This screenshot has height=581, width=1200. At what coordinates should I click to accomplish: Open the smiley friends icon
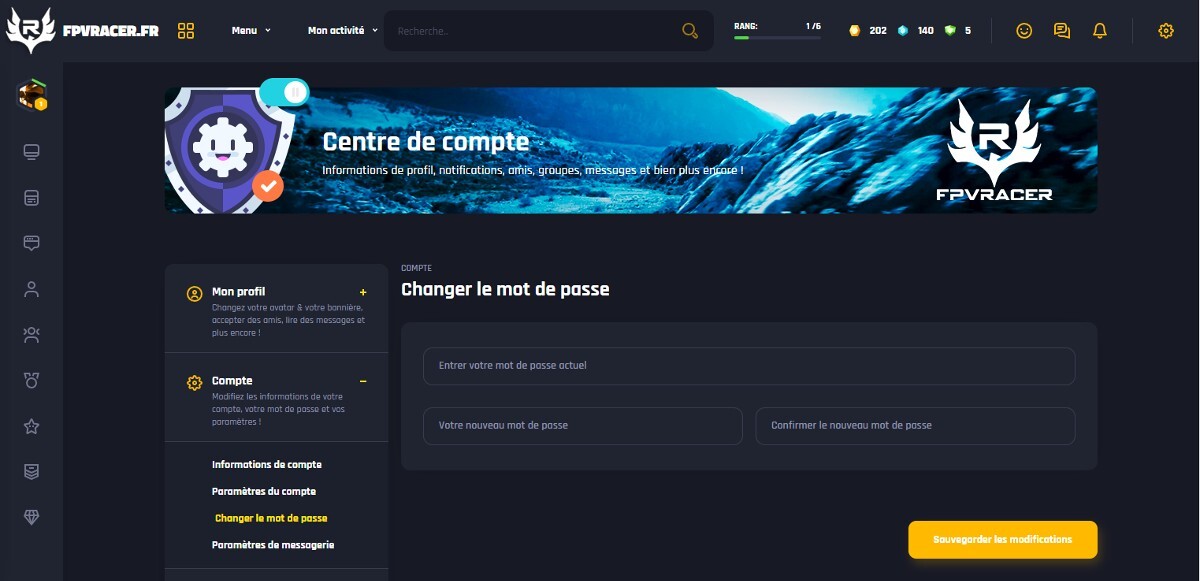pos(1024,31)
